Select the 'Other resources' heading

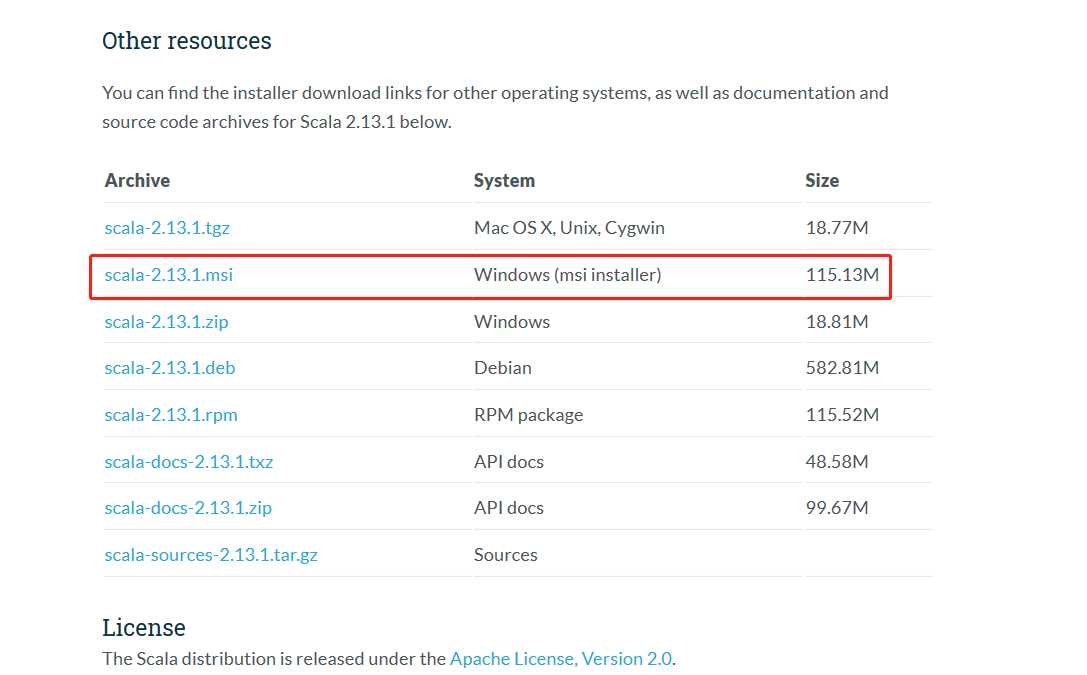tap(186, 41)
